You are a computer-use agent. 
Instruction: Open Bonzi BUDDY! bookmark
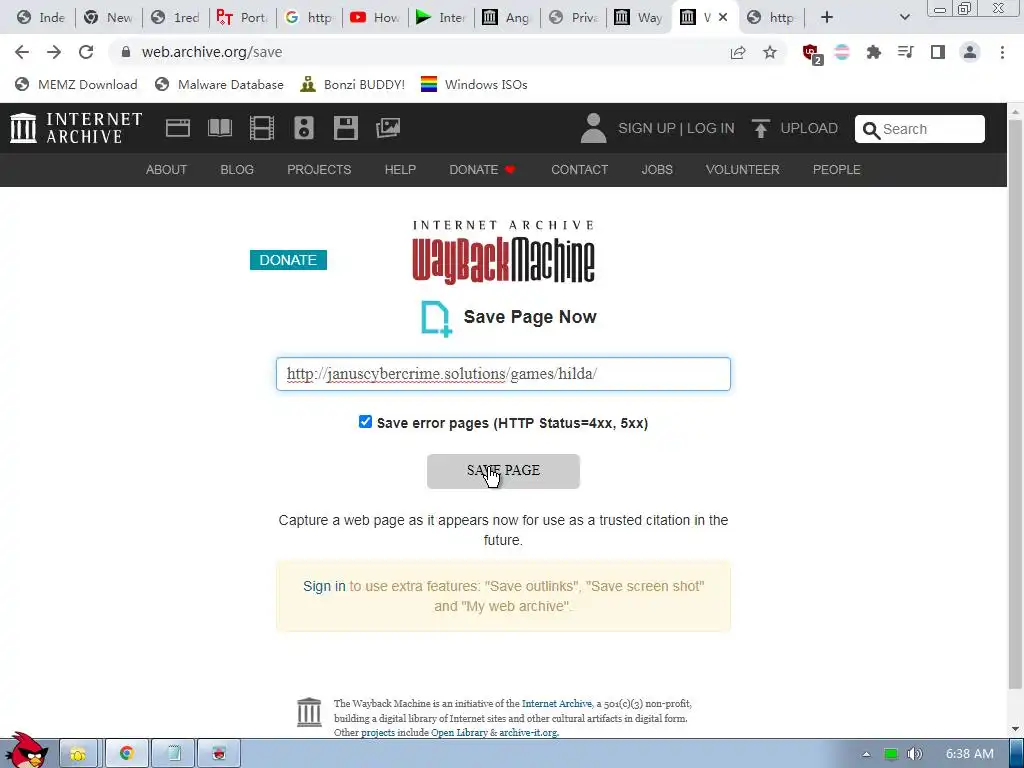click(x=353, y=85)
